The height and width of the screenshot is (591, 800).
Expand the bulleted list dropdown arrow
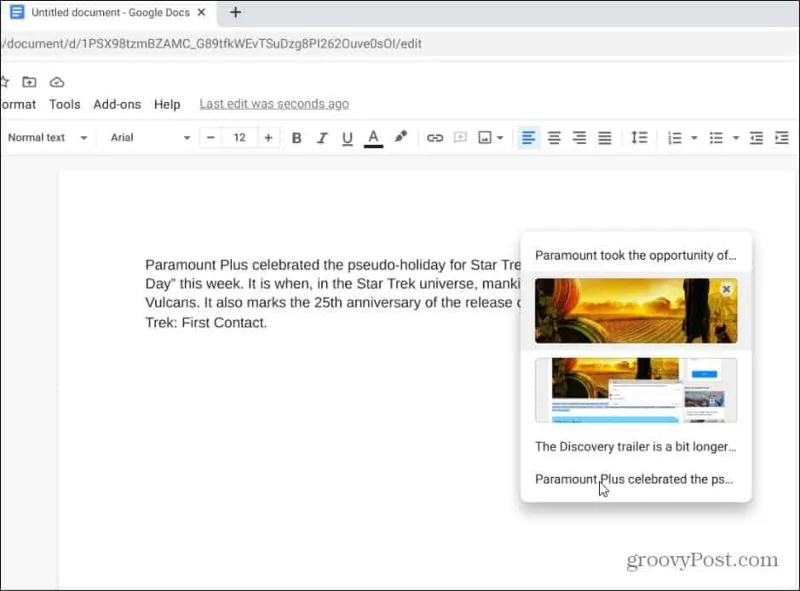(x=736, y=138)
